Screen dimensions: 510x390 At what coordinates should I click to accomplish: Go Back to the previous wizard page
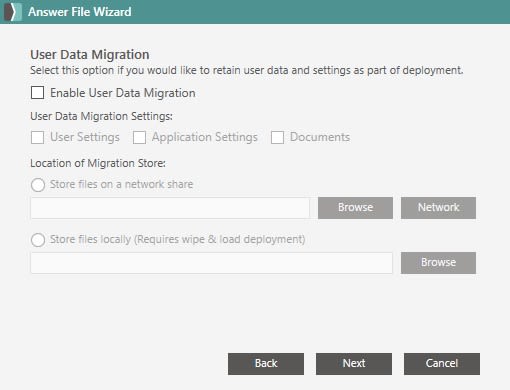pos(266,364)
